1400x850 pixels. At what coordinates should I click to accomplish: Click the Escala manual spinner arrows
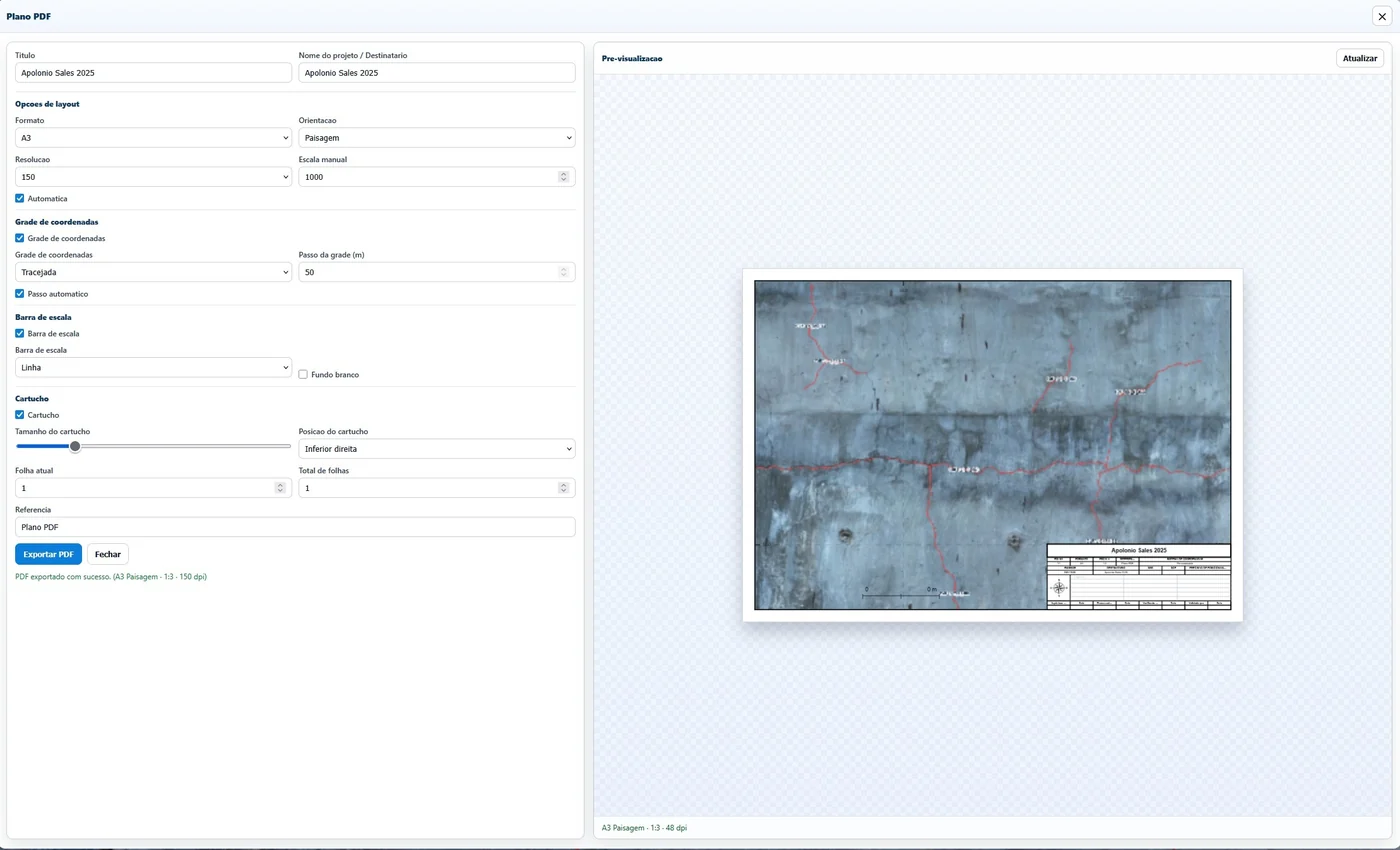point(563,177)
